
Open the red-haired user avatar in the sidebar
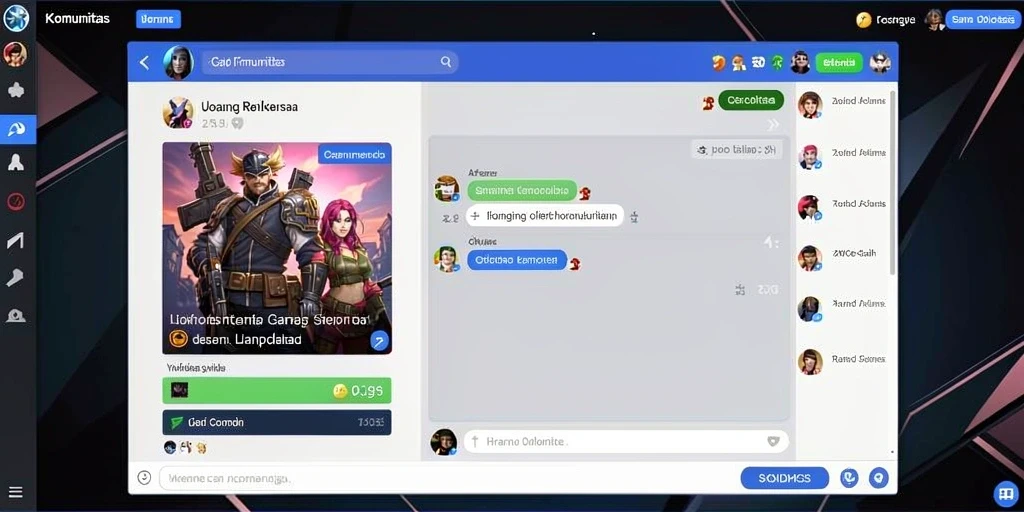coord(15,54)
